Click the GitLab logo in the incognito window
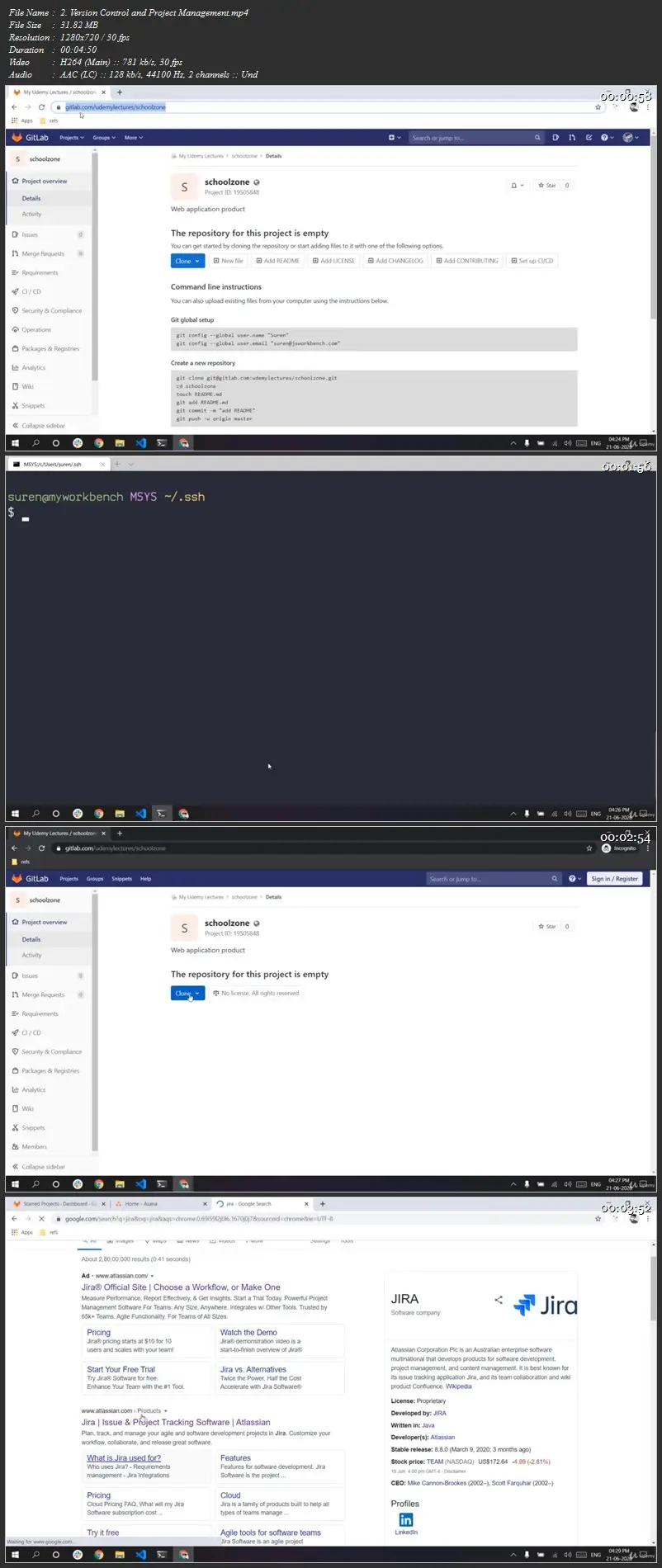 [x=31, y=879]
